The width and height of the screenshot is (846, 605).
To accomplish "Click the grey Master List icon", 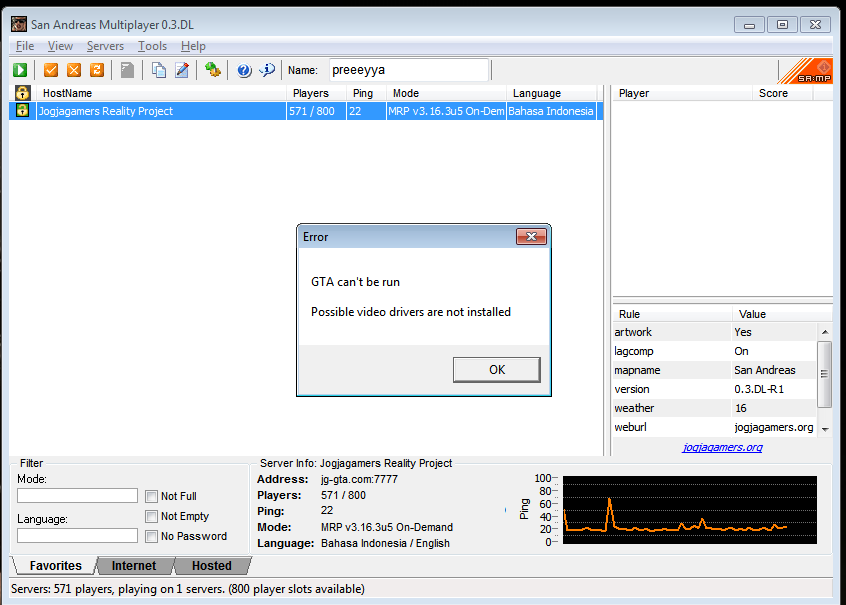I will click(127, 70).
